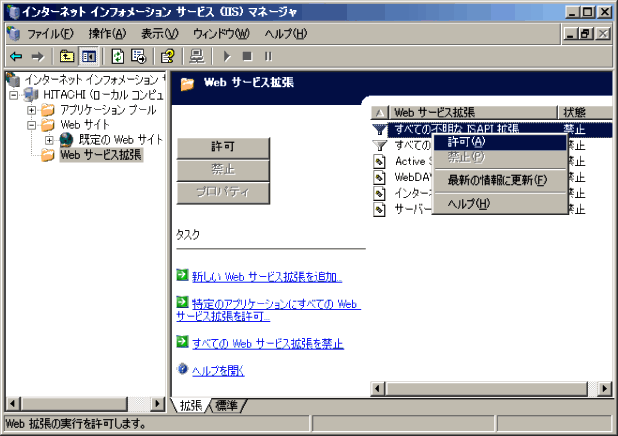Click the 状態 column header
618x436 pixels.
586,113
